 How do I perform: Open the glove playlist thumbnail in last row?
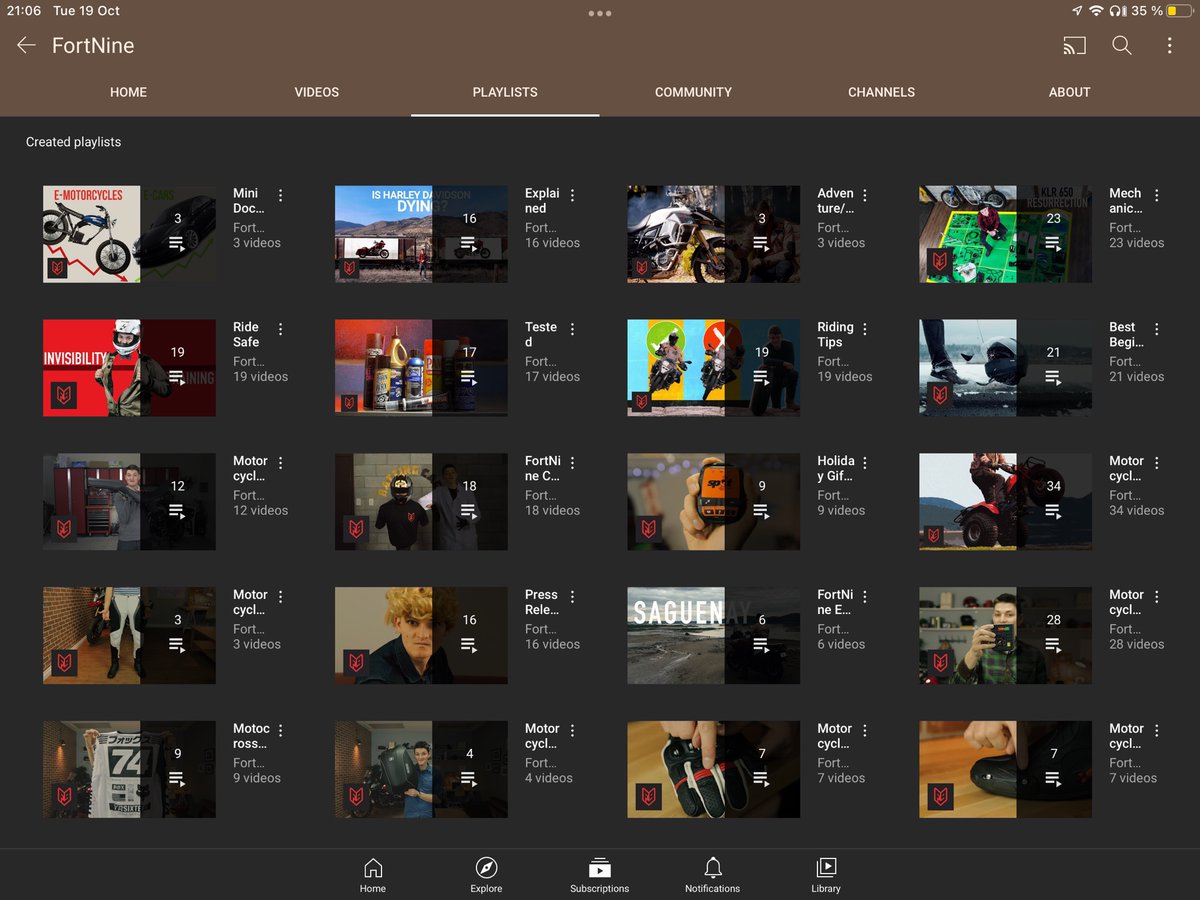coord(713,770)
